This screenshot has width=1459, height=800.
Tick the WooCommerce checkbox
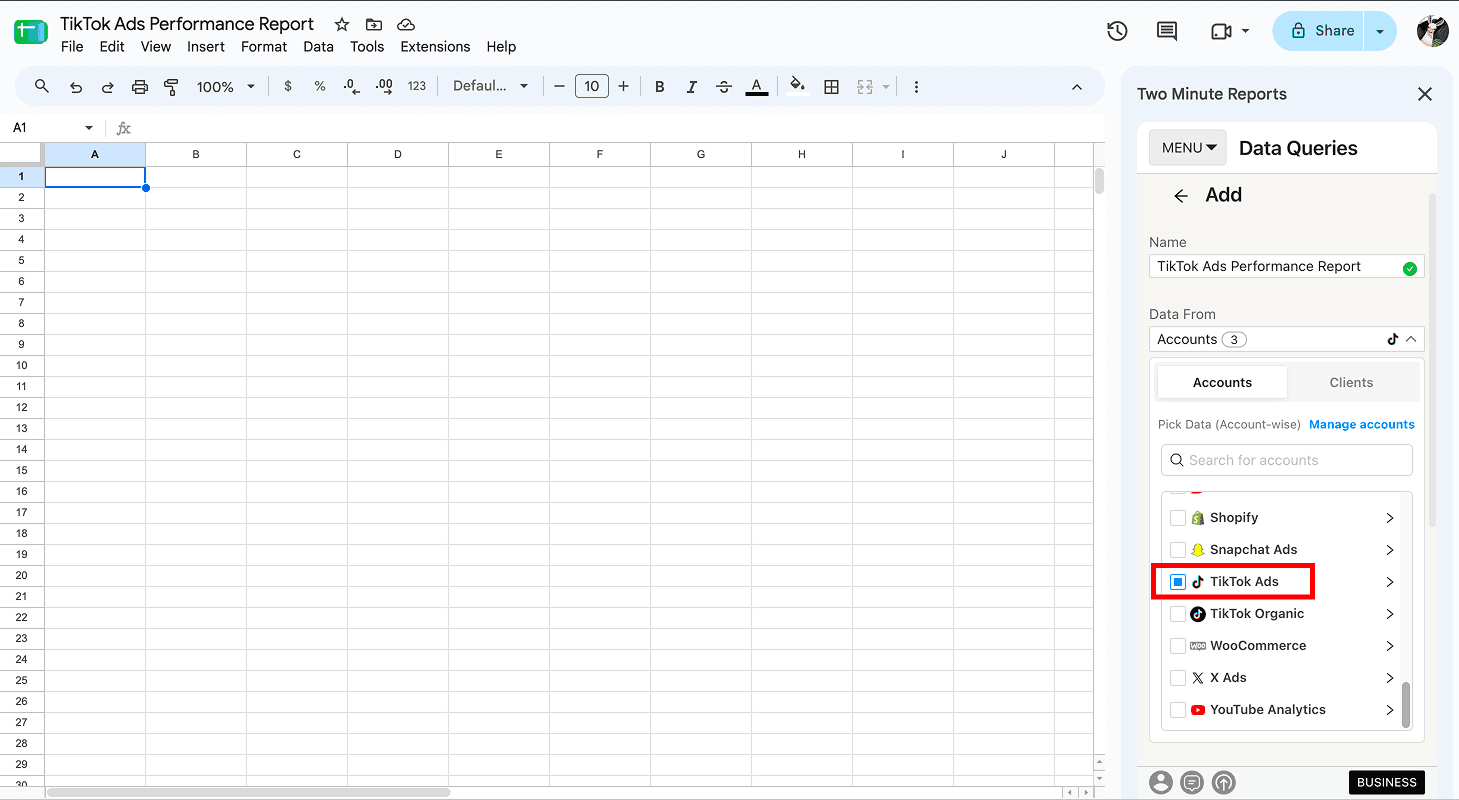click(x=1178, y=646)
